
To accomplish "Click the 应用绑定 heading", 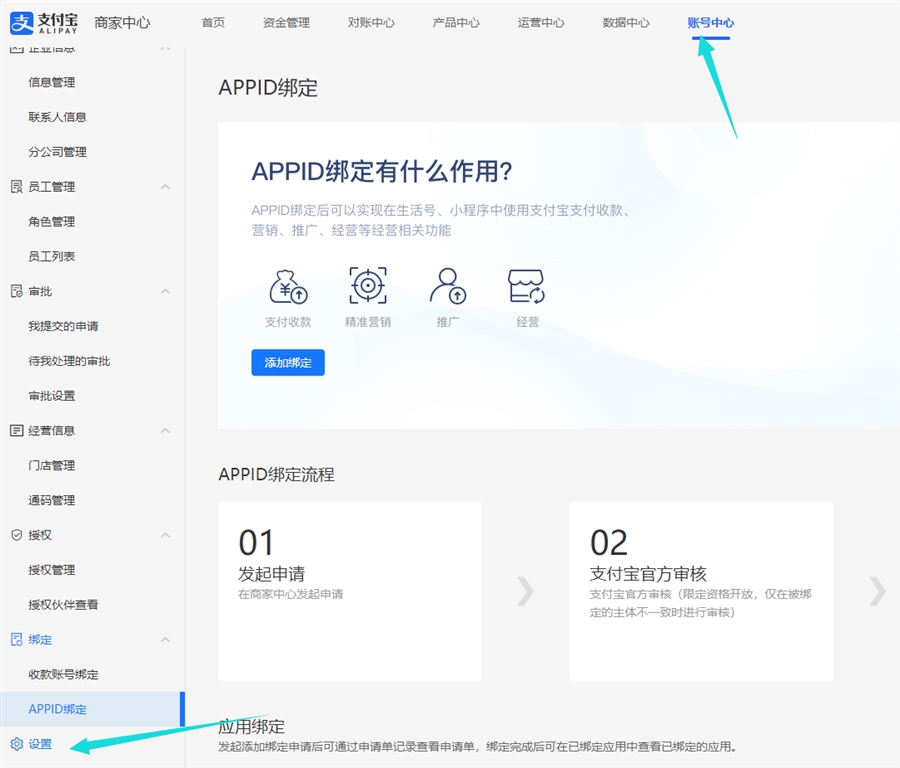I will point(251,727).
